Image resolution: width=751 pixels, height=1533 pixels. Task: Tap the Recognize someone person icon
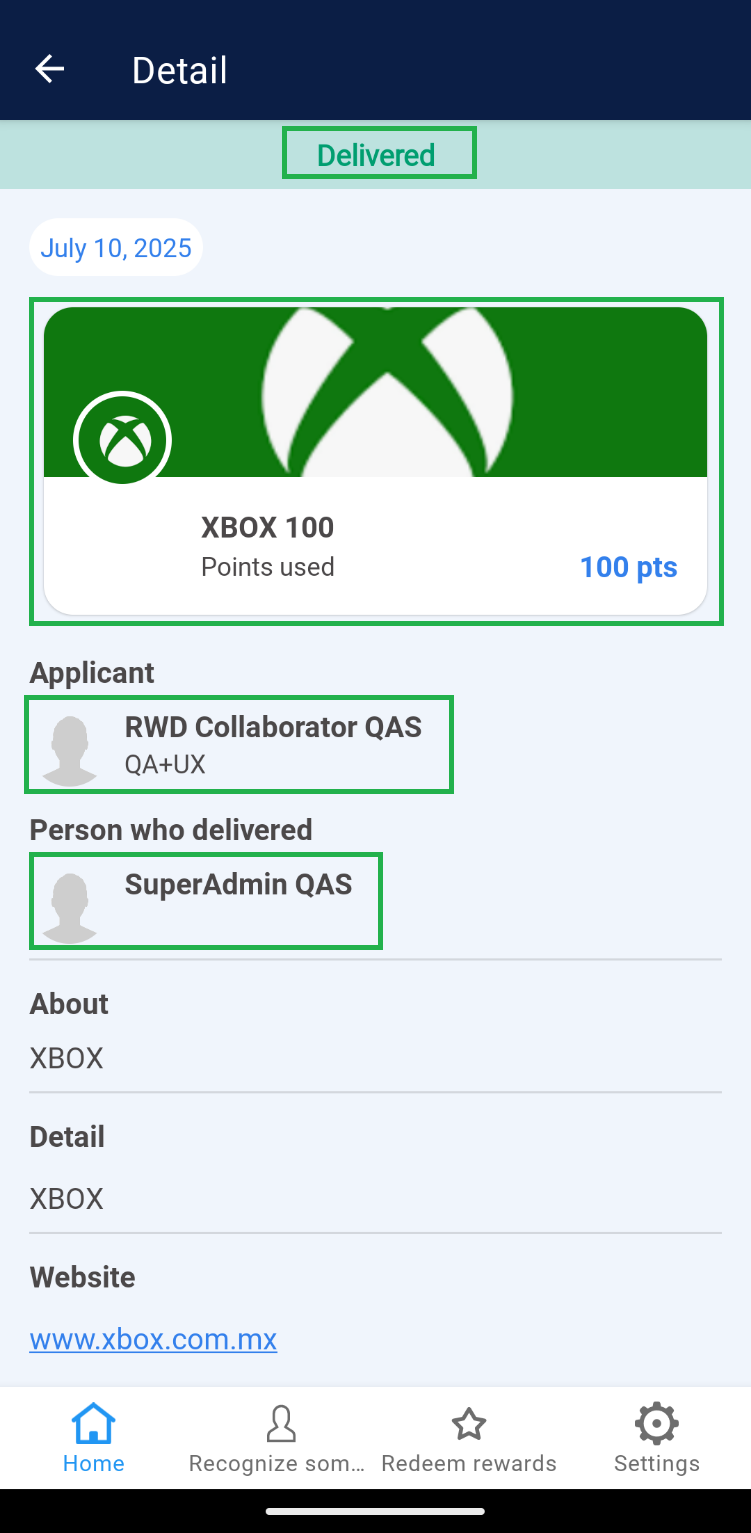[x=281, y=1423]
